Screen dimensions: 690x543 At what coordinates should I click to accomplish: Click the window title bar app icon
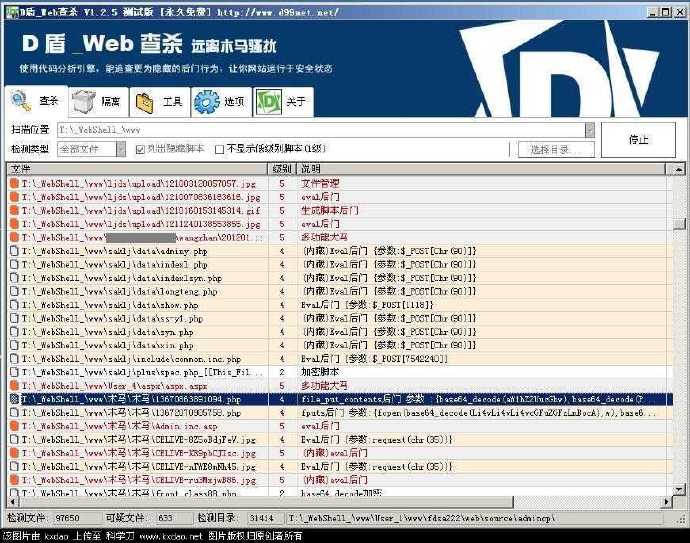click(x=12, y=12)
